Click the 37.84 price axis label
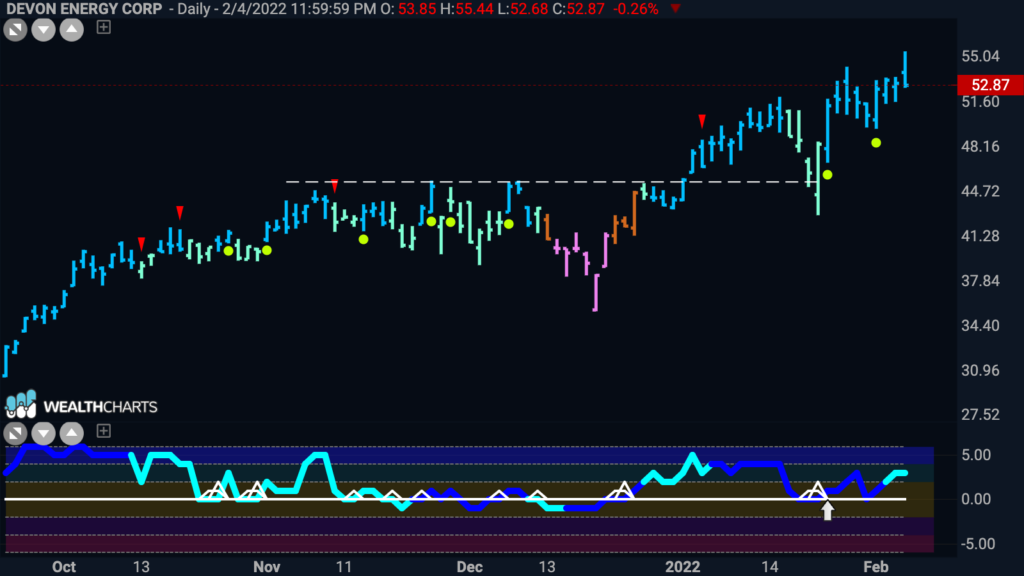 point(980,281)
